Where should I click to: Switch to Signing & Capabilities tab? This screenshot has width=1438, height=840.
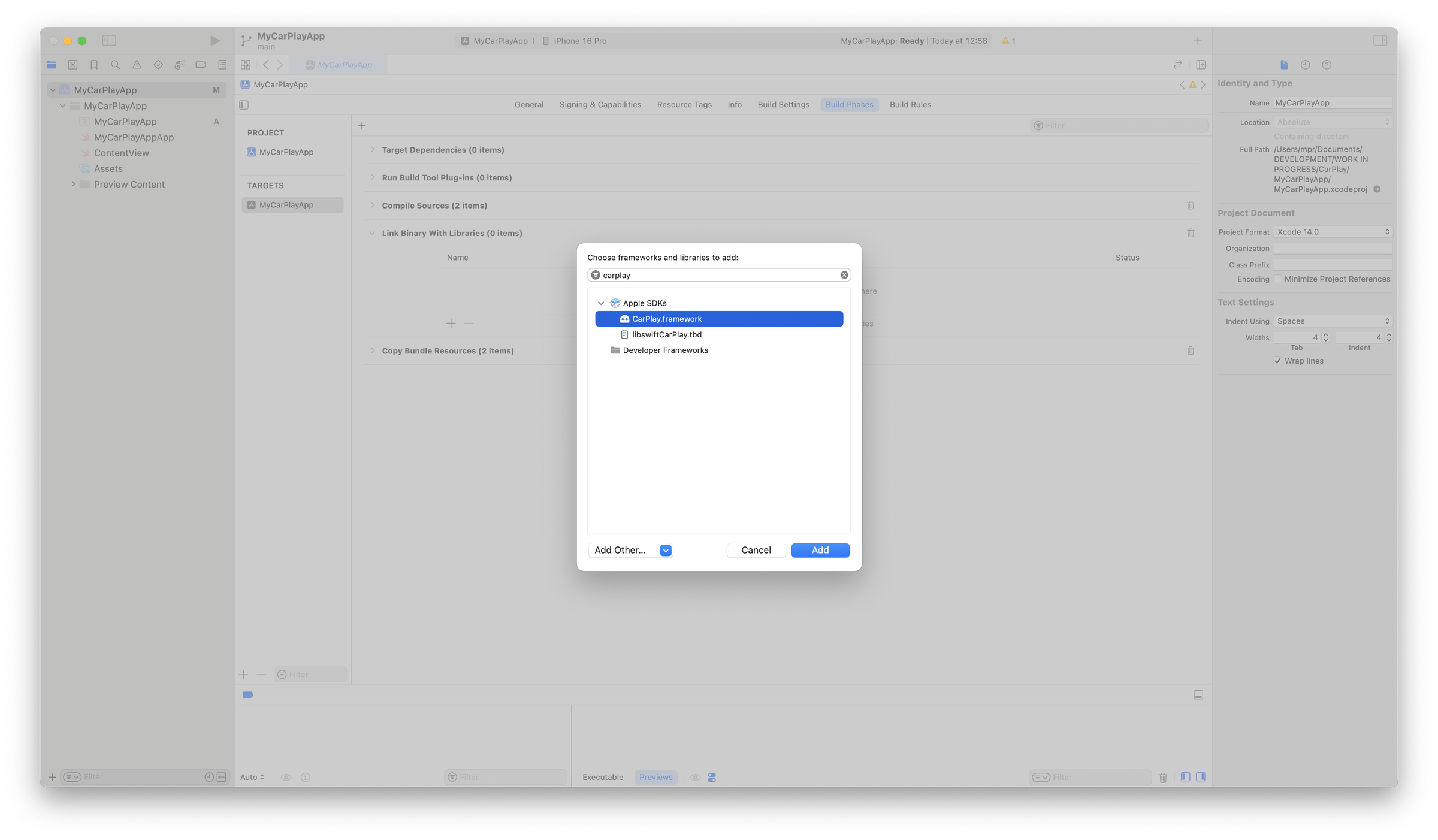(600, 105)
